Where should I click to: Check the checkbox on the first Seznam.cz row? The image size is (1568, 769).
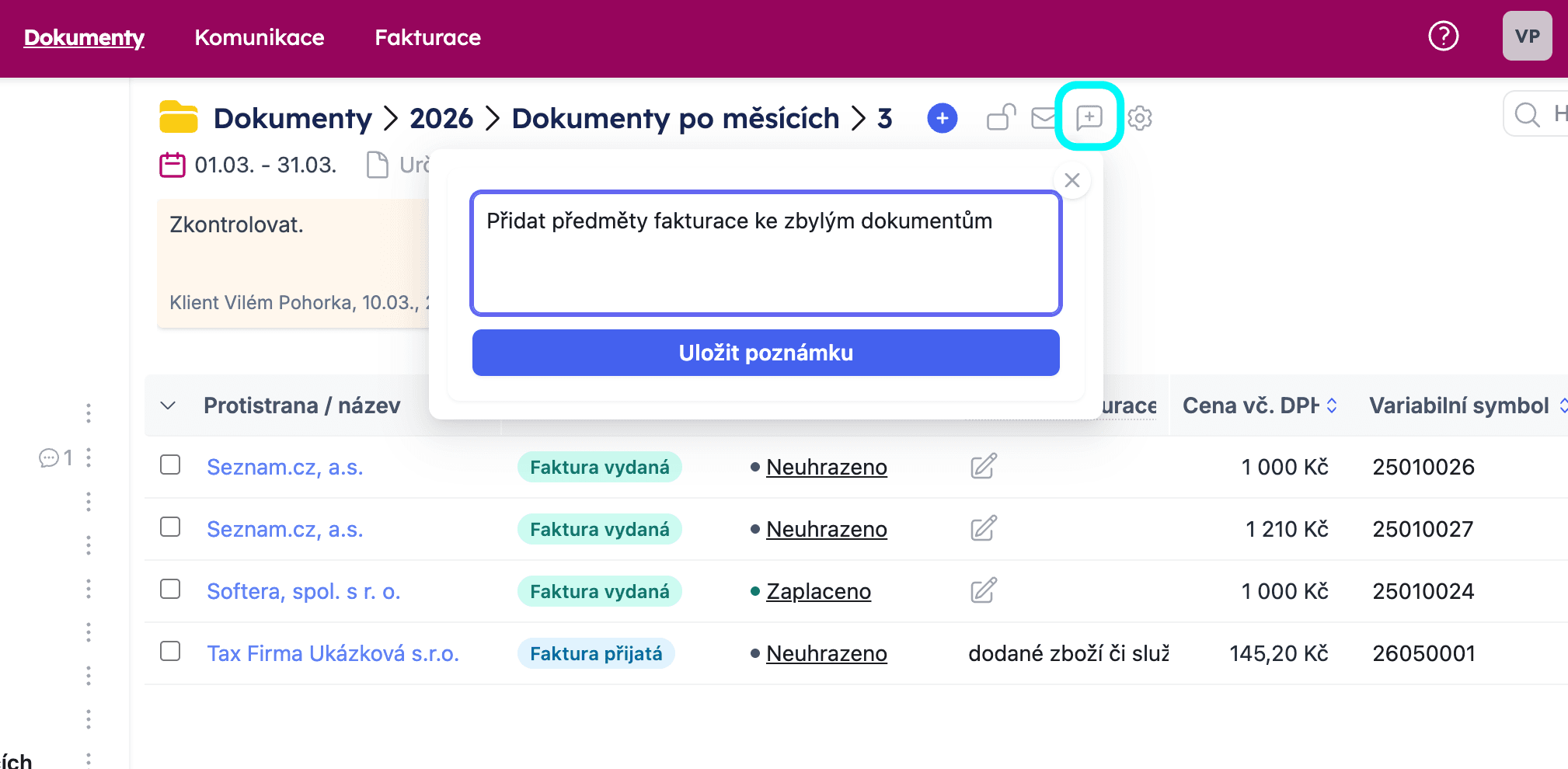(170, 466)
